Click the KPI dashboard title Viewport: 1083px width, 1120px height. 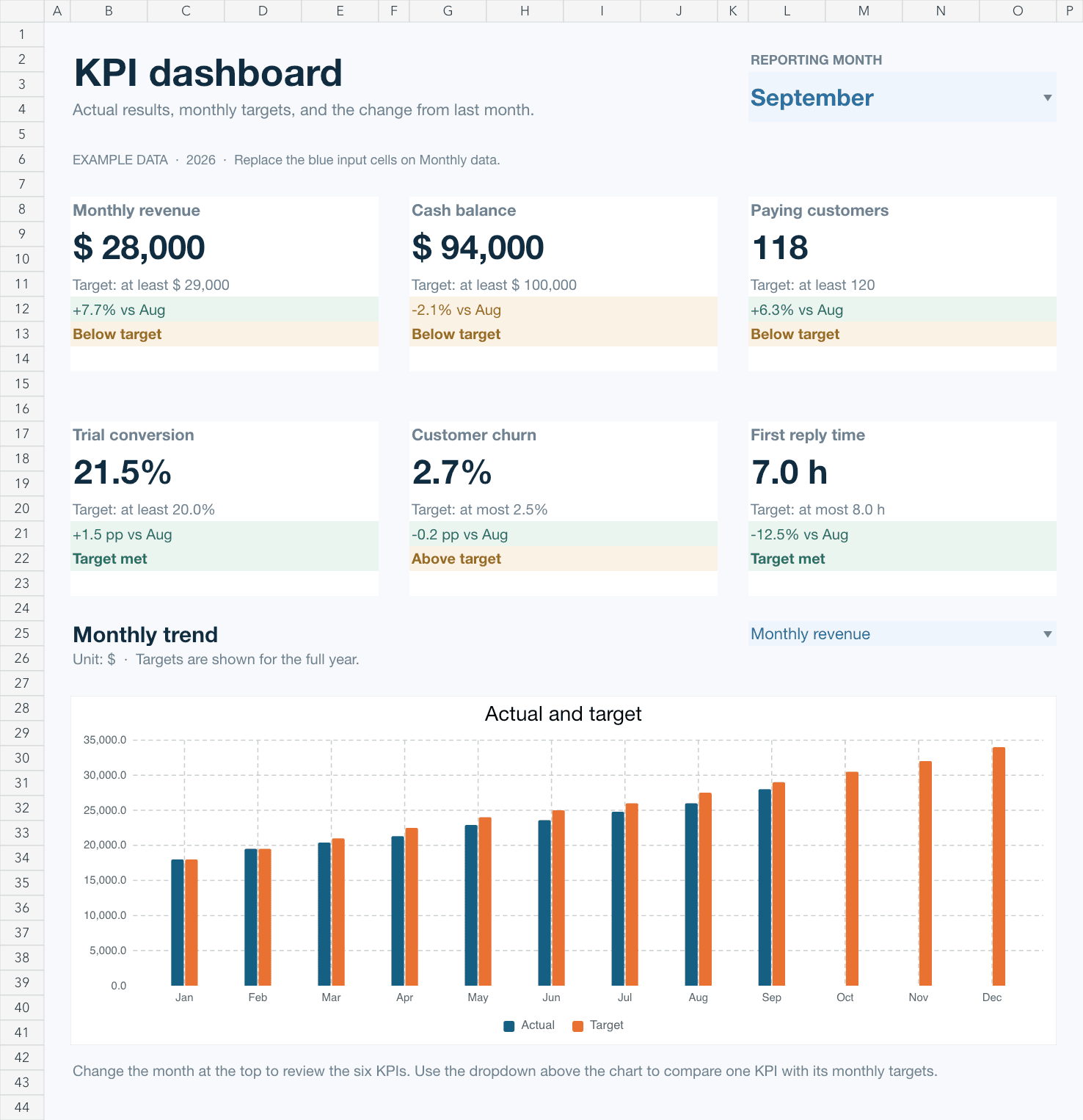pos(208,73)
